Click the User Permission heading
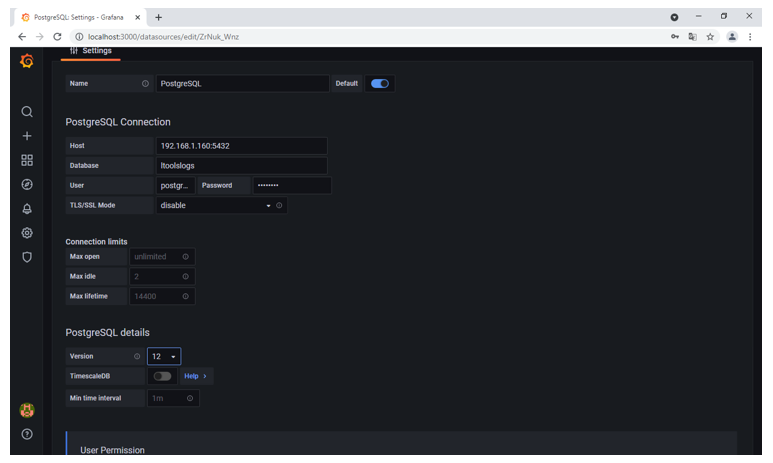This screenshot has width=773, height=463. click(x=112, y=450)
